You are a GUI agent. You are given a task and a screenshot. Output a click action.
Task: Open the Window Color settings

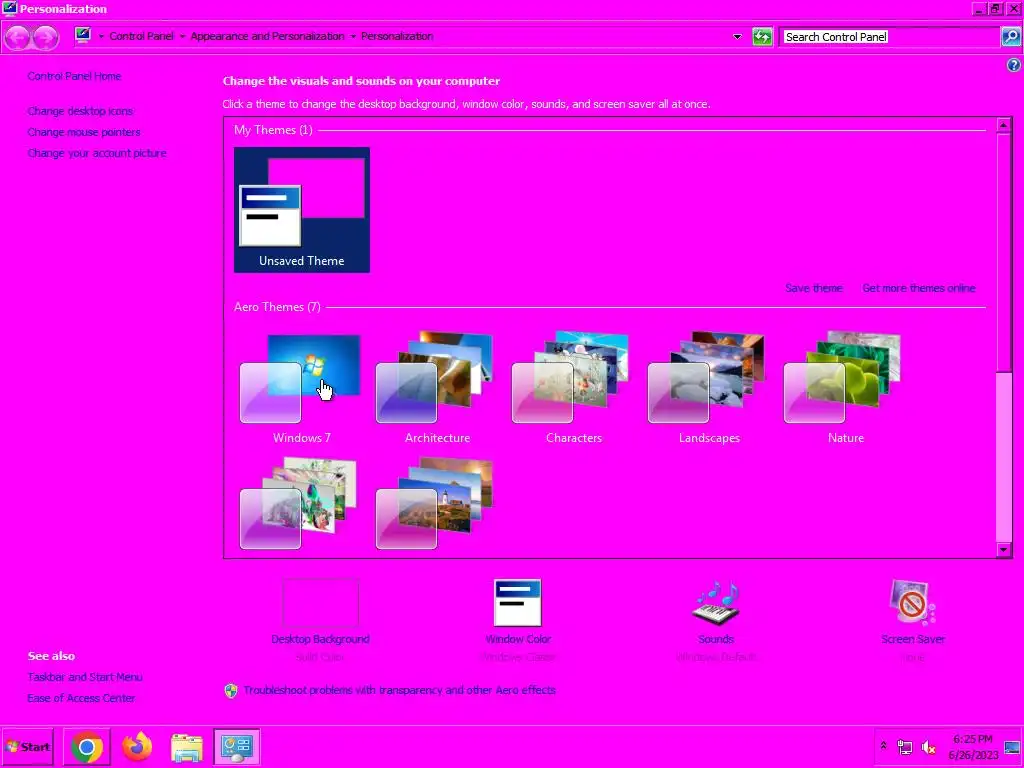coord(517,602)
